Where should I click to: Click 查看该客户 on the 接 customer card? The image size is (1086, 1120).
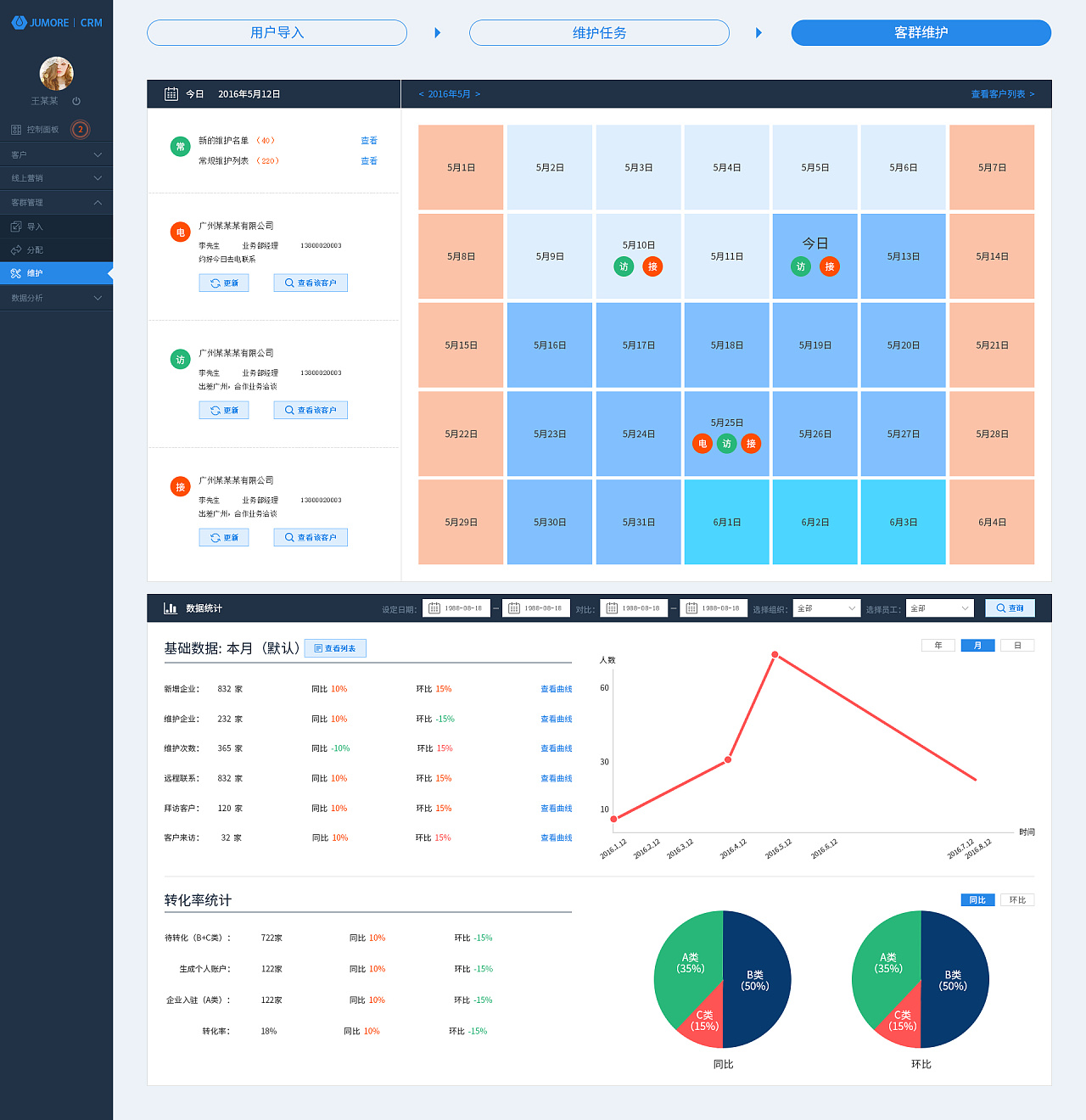pos(311,538)
